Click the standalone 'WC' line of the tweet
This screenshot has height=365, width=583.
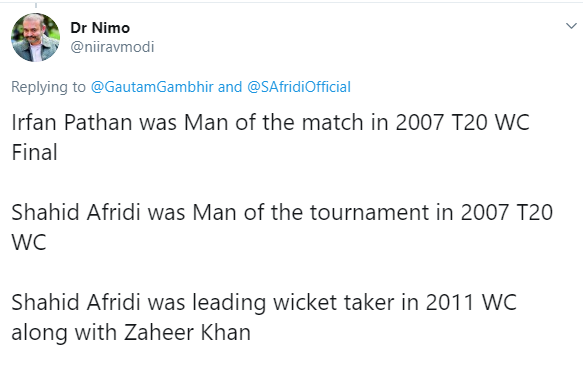[x=29, y=242]
